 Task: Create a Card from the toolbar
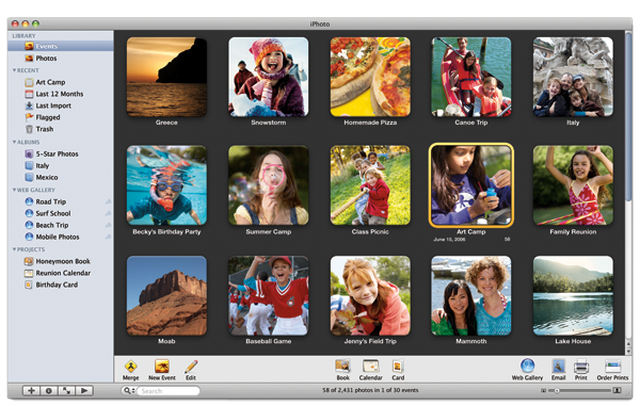[x=398, y=366]
